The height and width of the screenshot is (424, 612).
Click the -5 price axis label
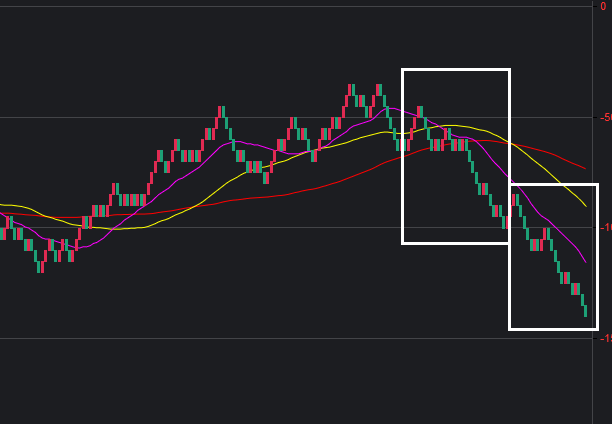click(605, 118)
